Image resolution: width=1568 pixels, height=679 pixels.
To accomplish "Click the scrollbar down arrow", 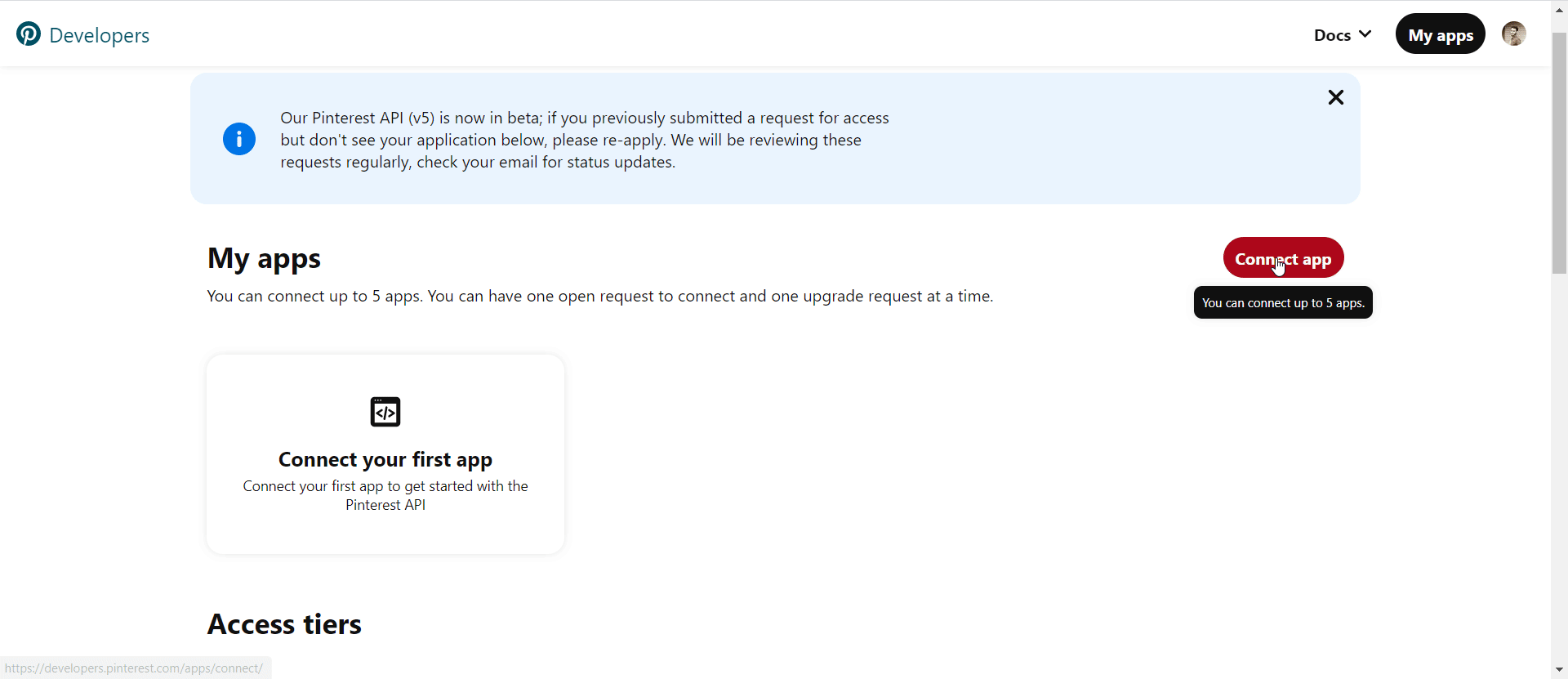I will point(1559,670).
